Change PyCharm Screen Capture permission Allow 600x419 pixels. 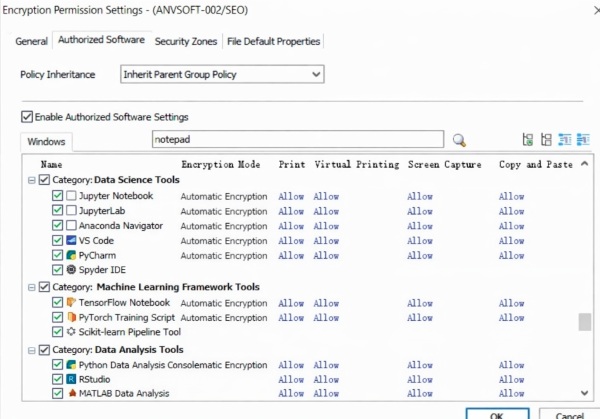pyautogui.click(x=420, y=256)
